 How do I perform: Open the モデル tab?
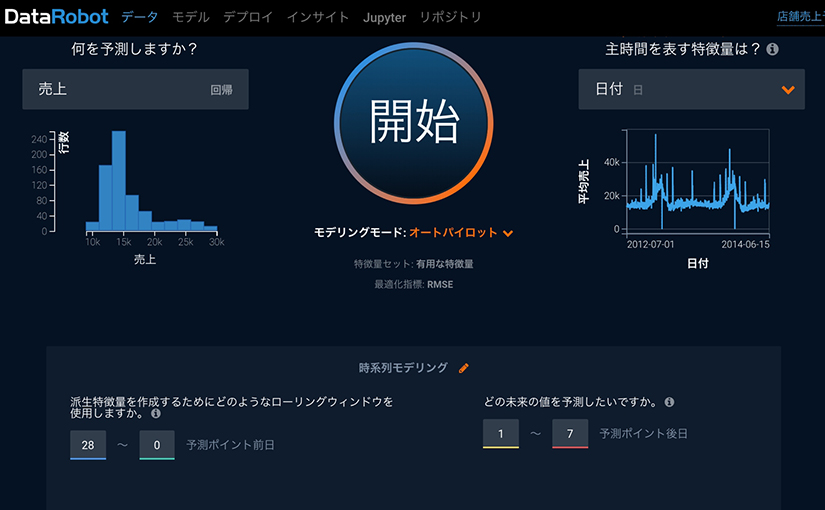[190, 17]
